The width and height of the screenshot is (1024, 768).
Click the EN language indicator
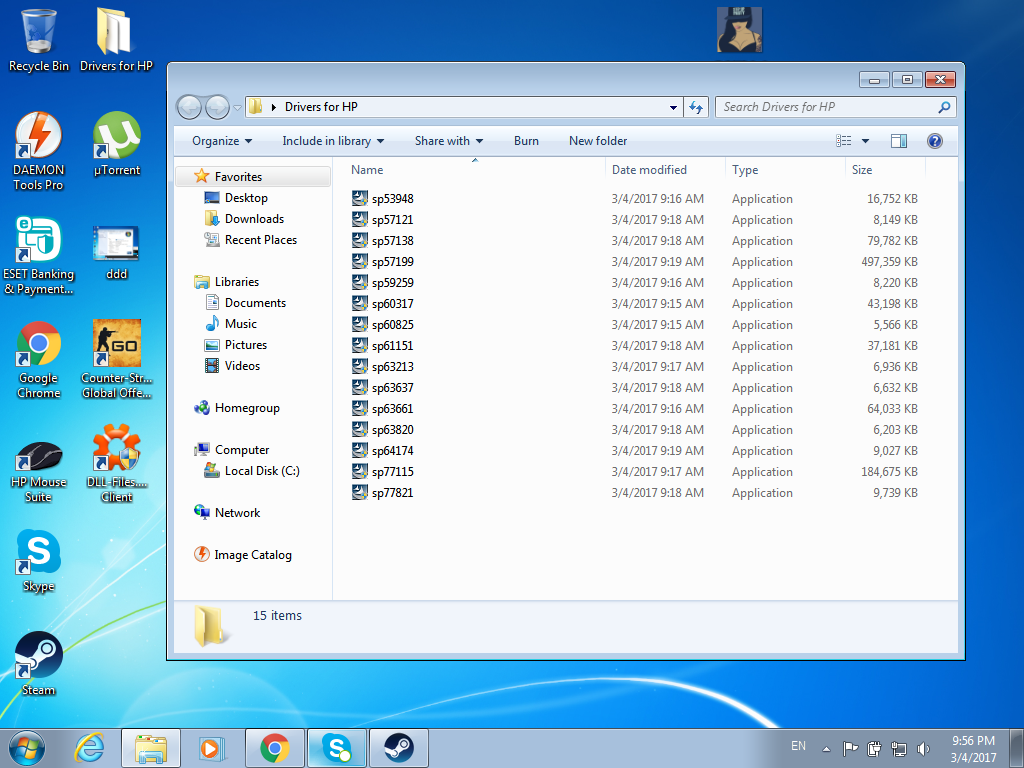click(798, 746)
